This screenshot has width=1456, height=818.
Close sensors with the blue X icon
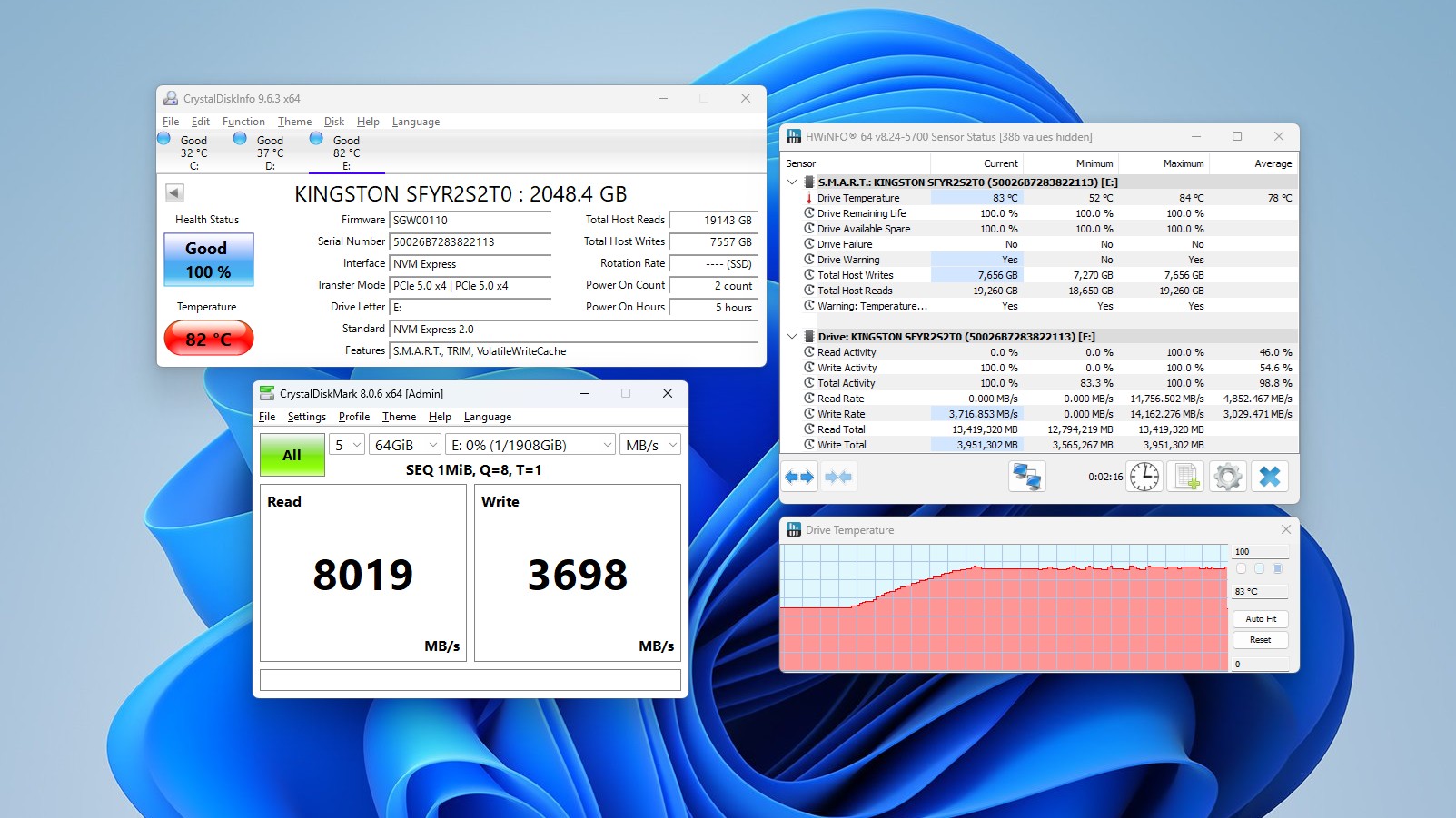[x=1270, y=477]
